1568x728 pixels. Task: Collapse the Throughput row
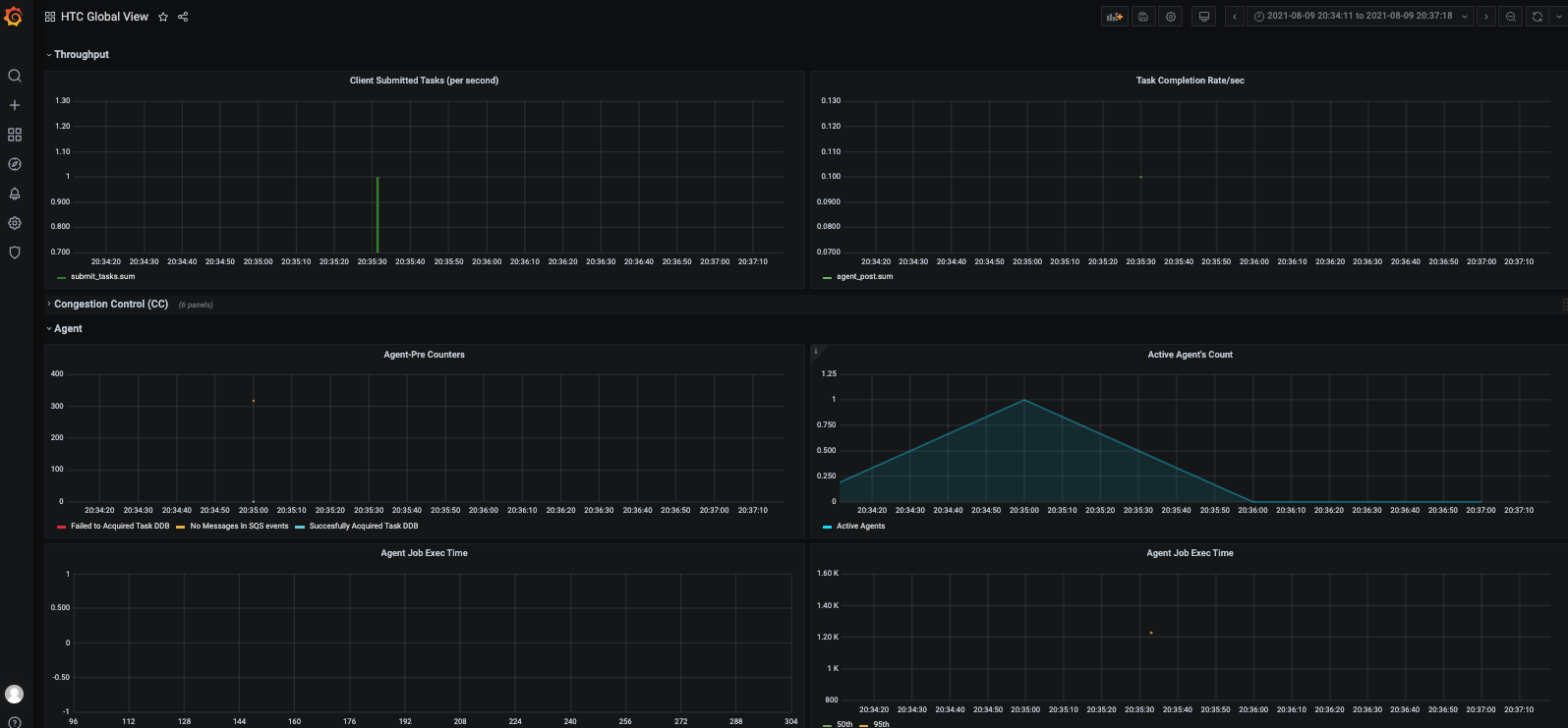[x=81, y=55]
